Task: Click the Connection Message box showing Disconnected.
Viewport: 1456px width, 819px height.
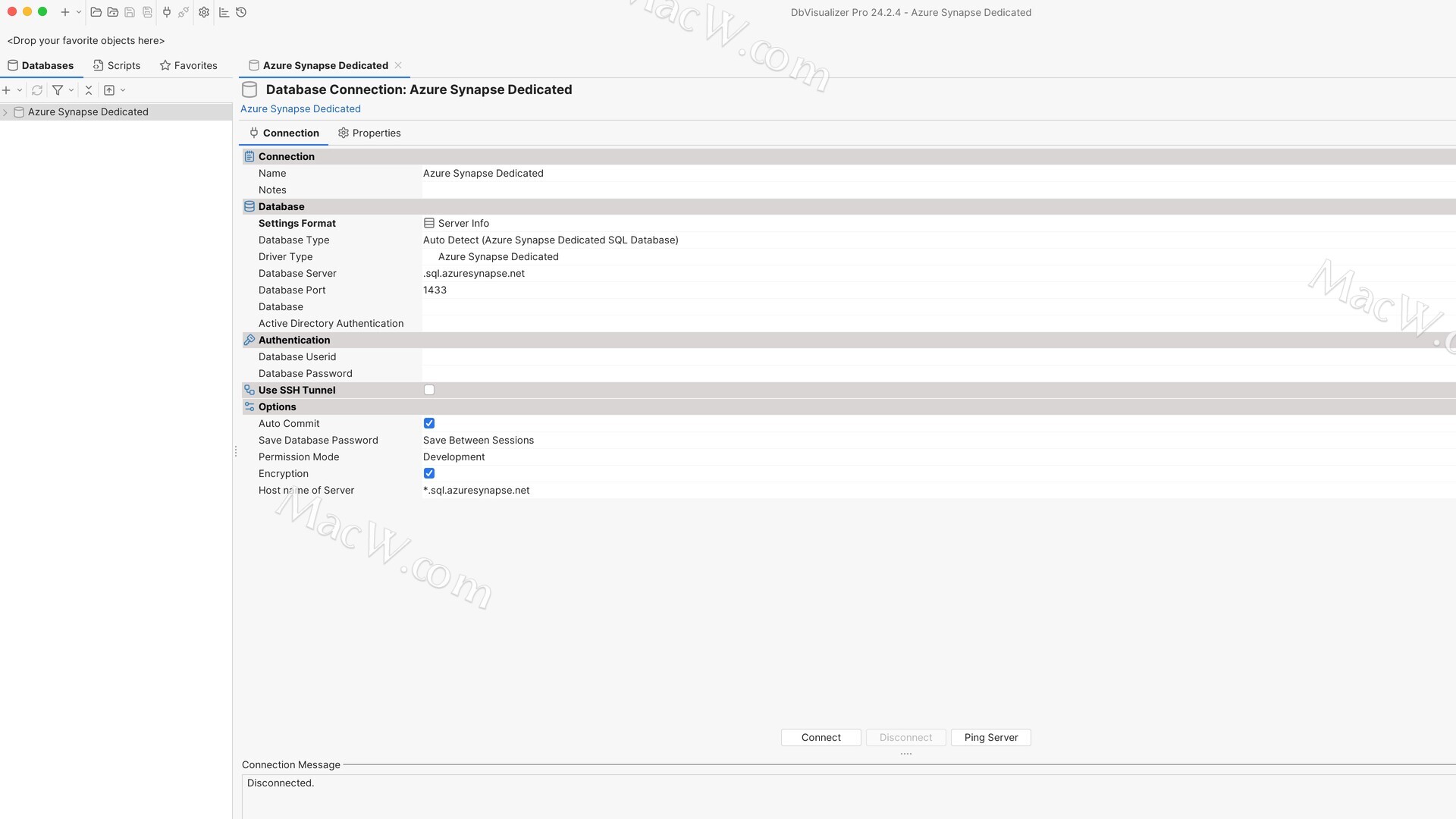Action: [x=849, y=796]
